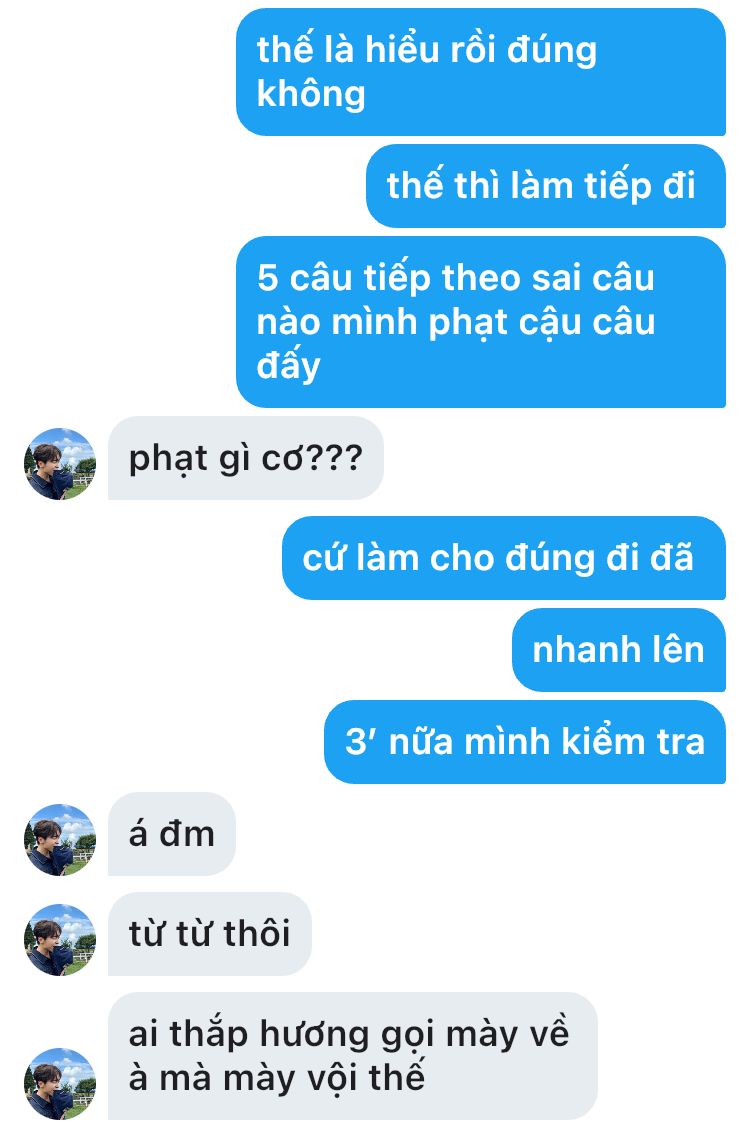Click the line 'nào mình phạt cậu câu'
This screenshot has width=750, height=1131.
(456, 322)
